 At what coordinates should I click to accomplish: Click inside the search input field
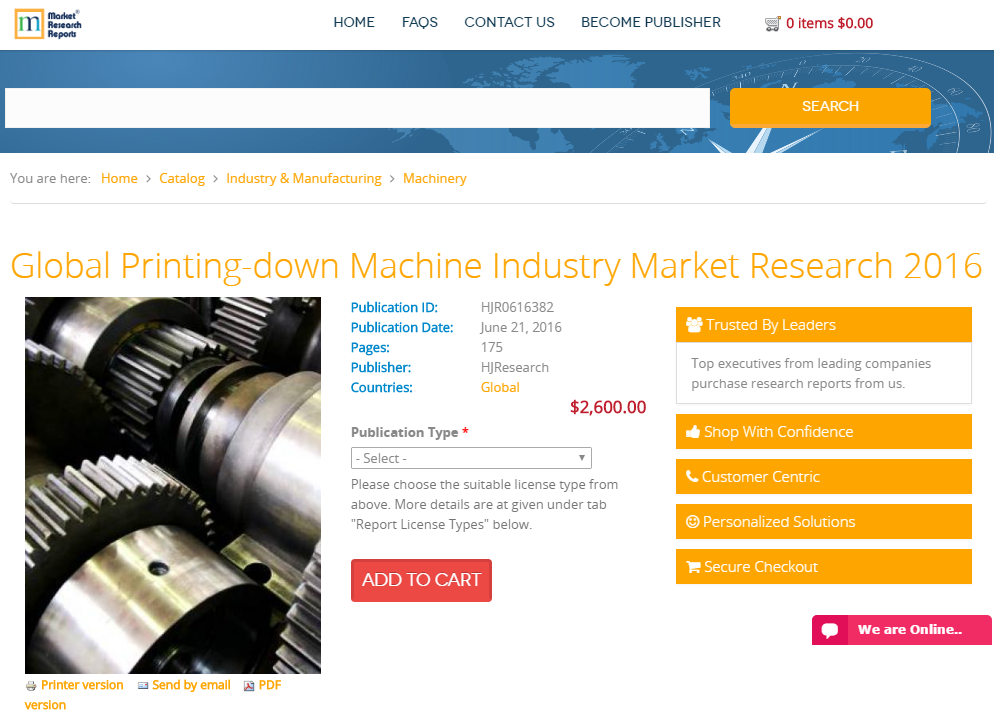coord(357,108)
